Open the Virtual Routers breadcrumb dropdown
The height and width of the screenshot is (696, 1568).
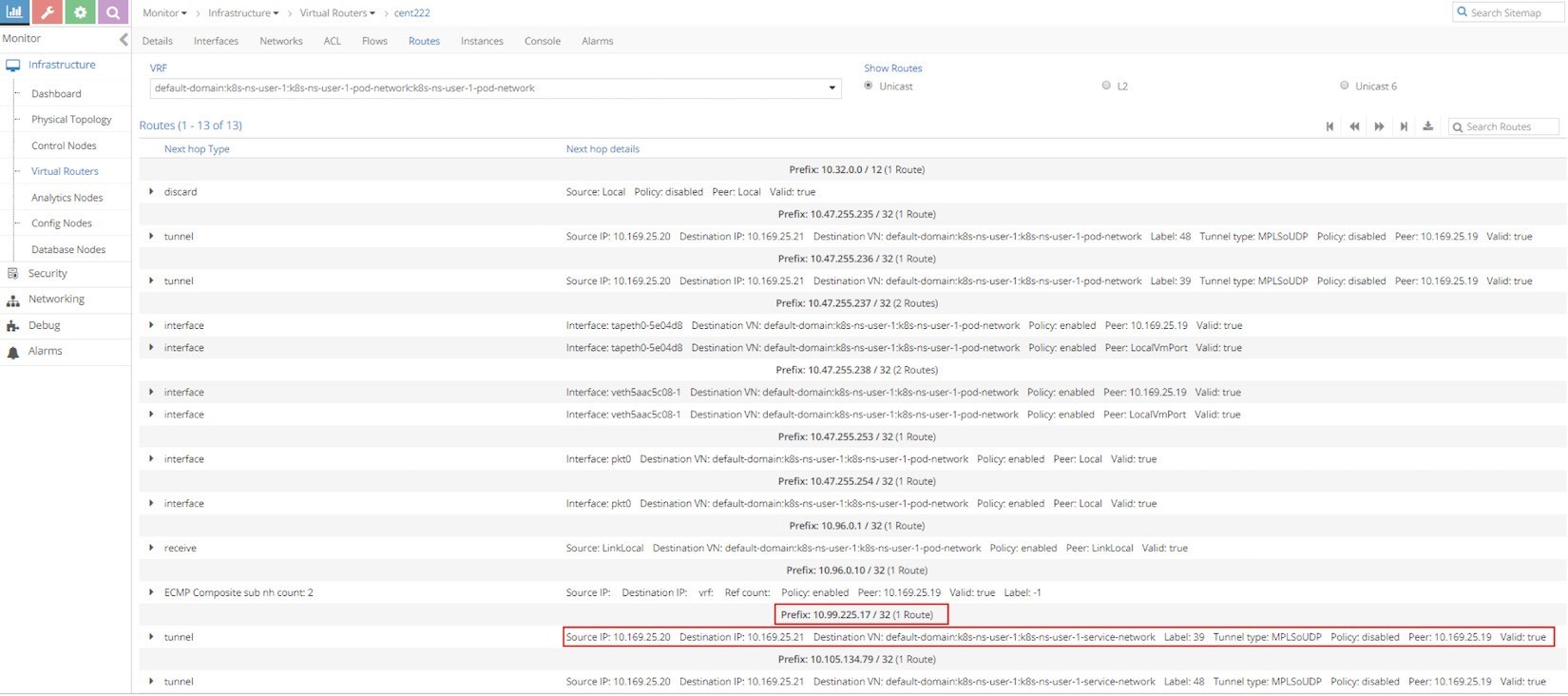pos(337,13)
